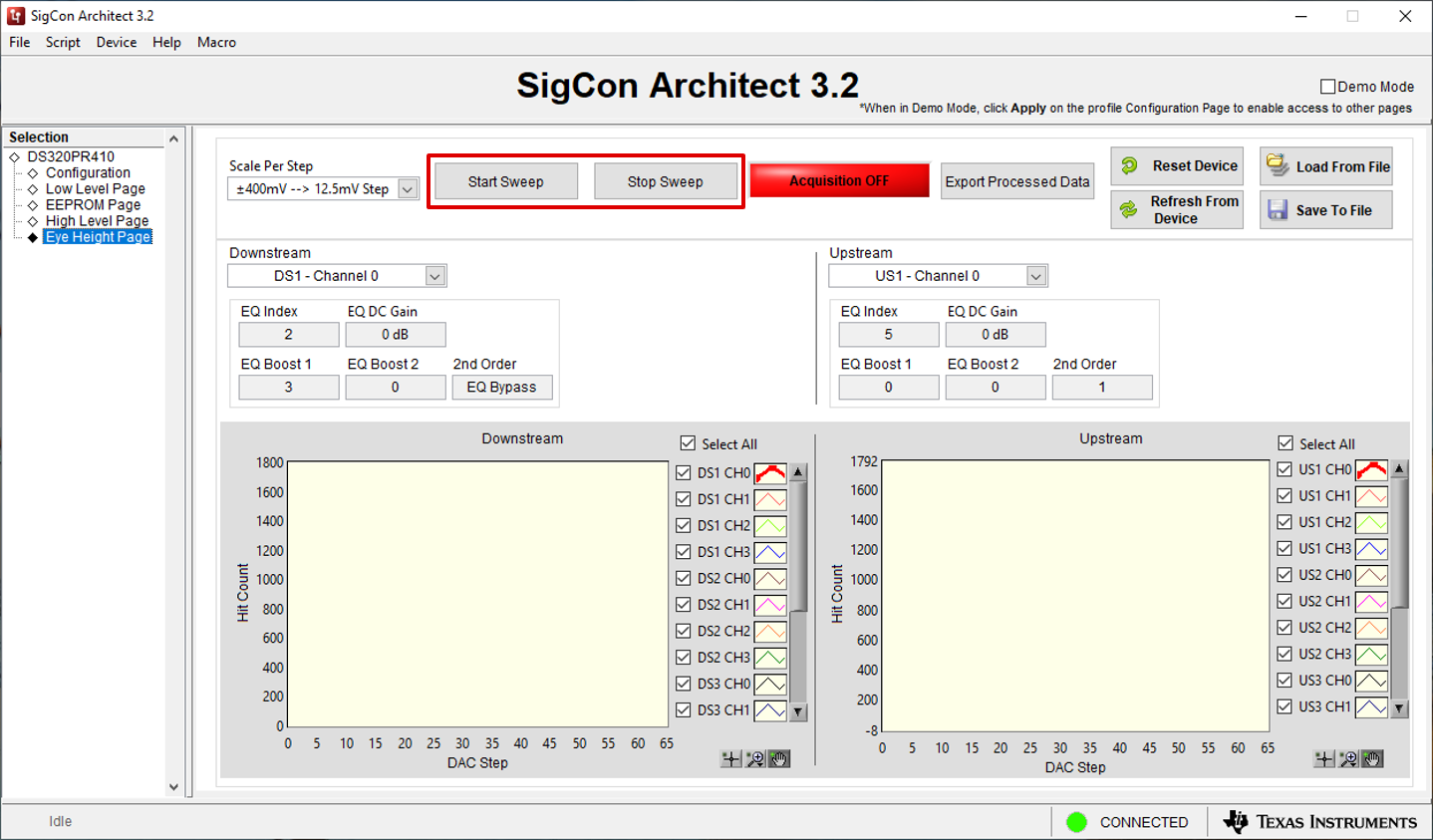
Task: Open US1 CH0 red plot legend icon
Action: pos(1372,469)
